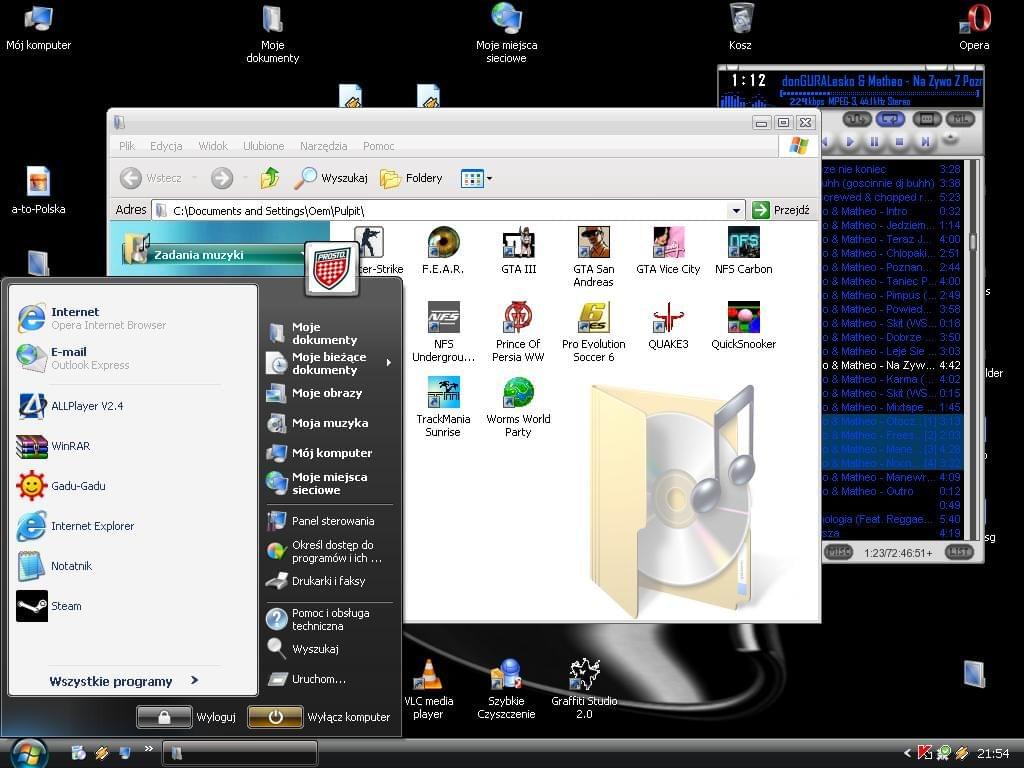Toggle the Foldery pane in Explorer
1024x768 pixels.
(x=411, y=178)
